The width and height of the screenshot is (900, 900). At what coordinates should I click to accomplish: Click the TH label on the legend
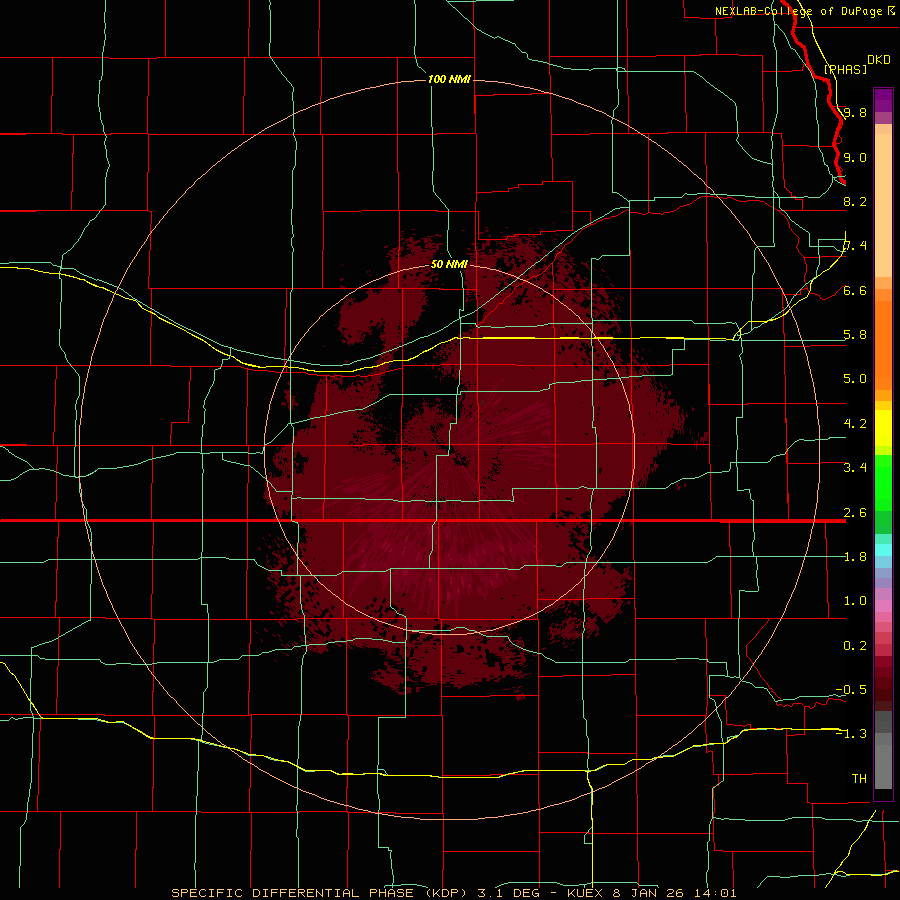859,779
